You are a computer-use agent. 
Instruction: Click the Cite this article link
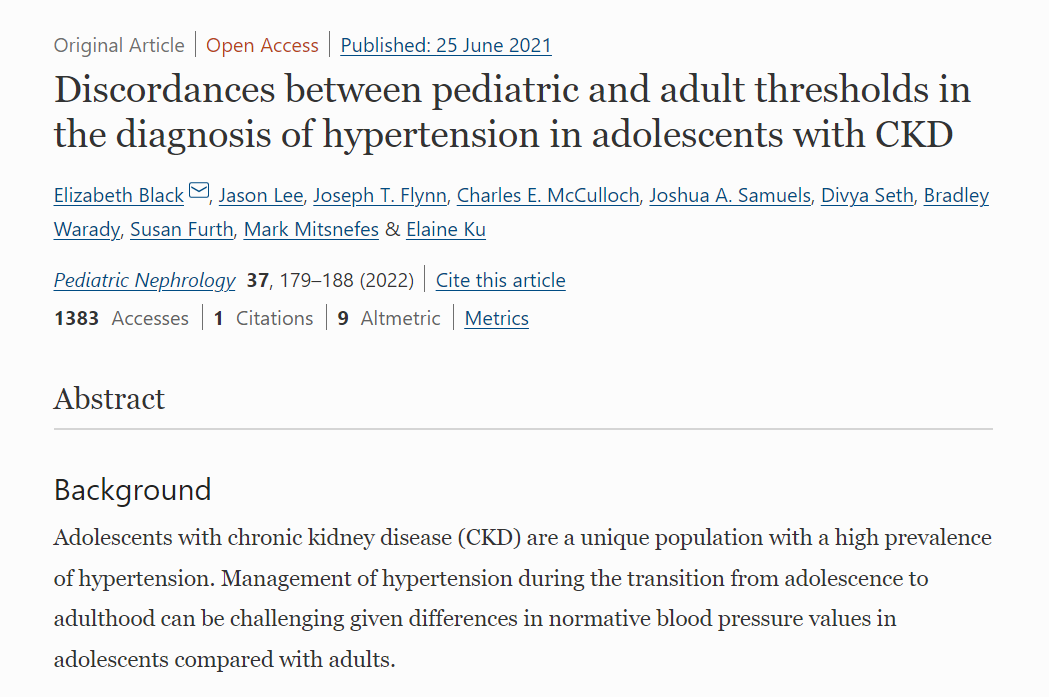tap(500, 280)
